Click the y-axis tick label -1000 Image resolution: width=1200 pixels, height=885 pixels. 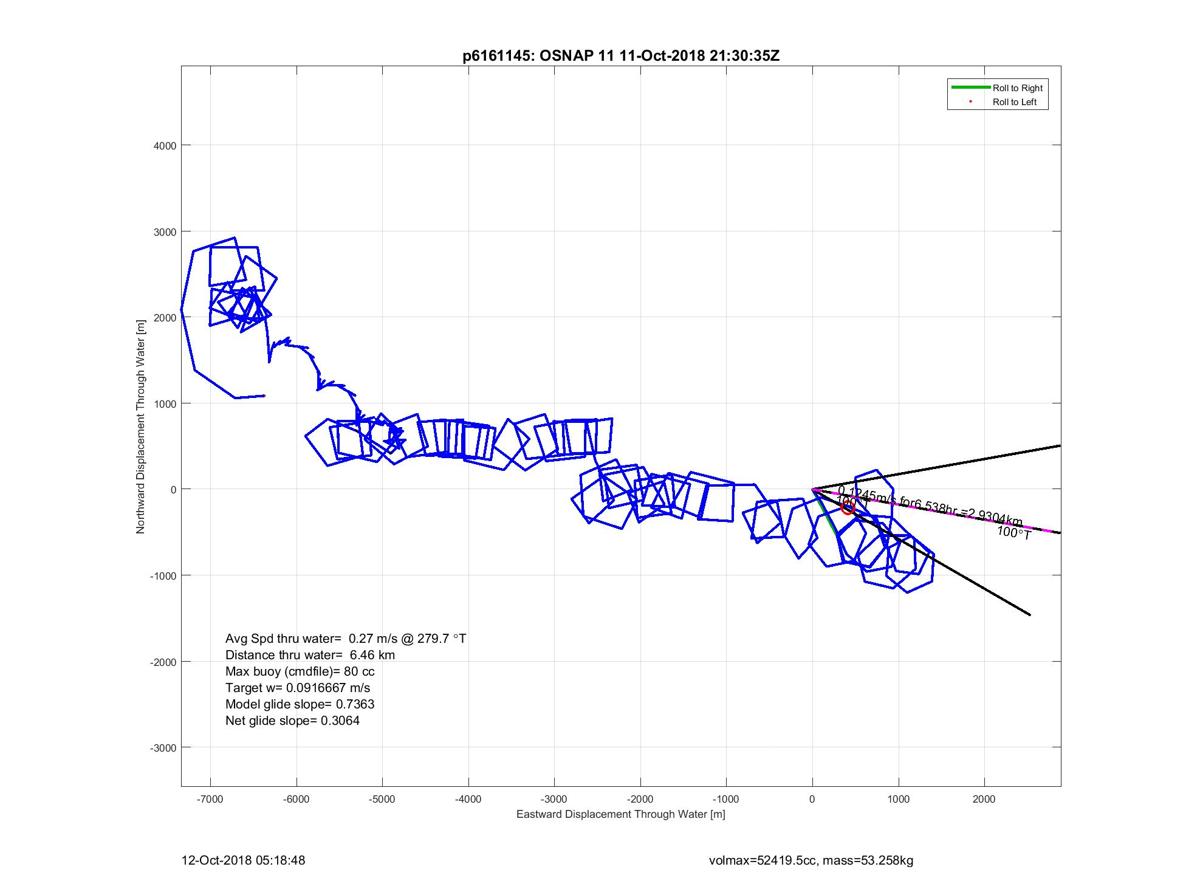162,576
